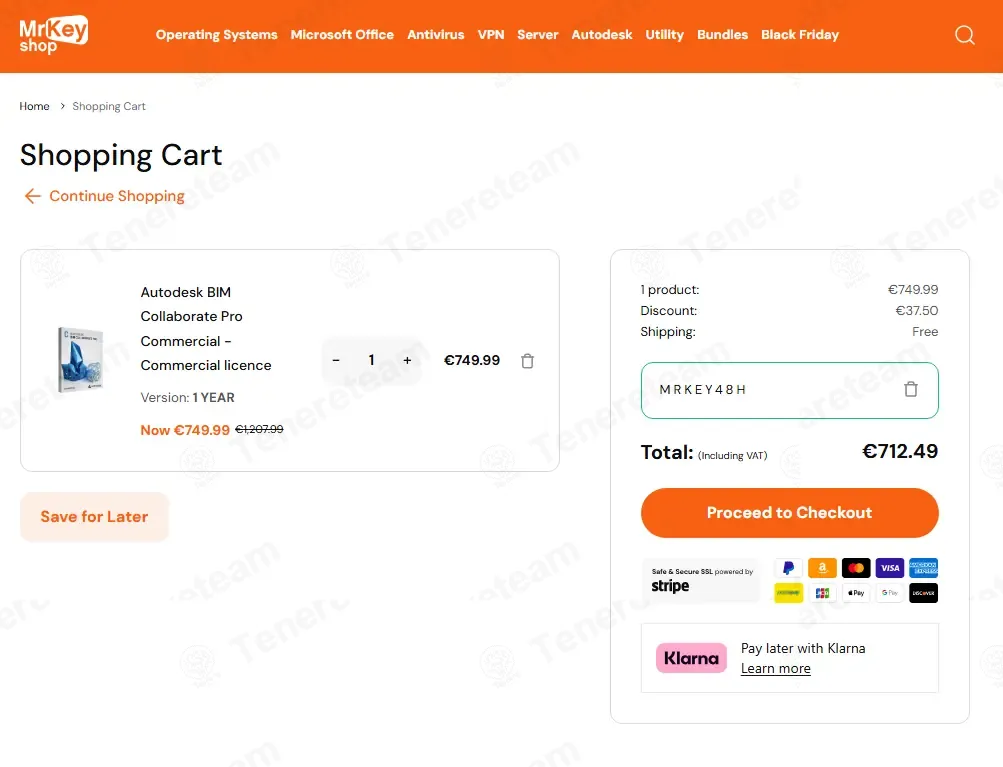Go to the Black Friday section
Image resolution: width=1003 pixels, height=767 pixels.
tap(799, 35)
